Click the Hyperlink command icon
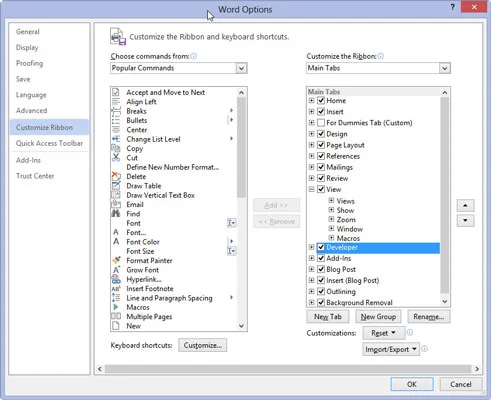 click(116, 279)
